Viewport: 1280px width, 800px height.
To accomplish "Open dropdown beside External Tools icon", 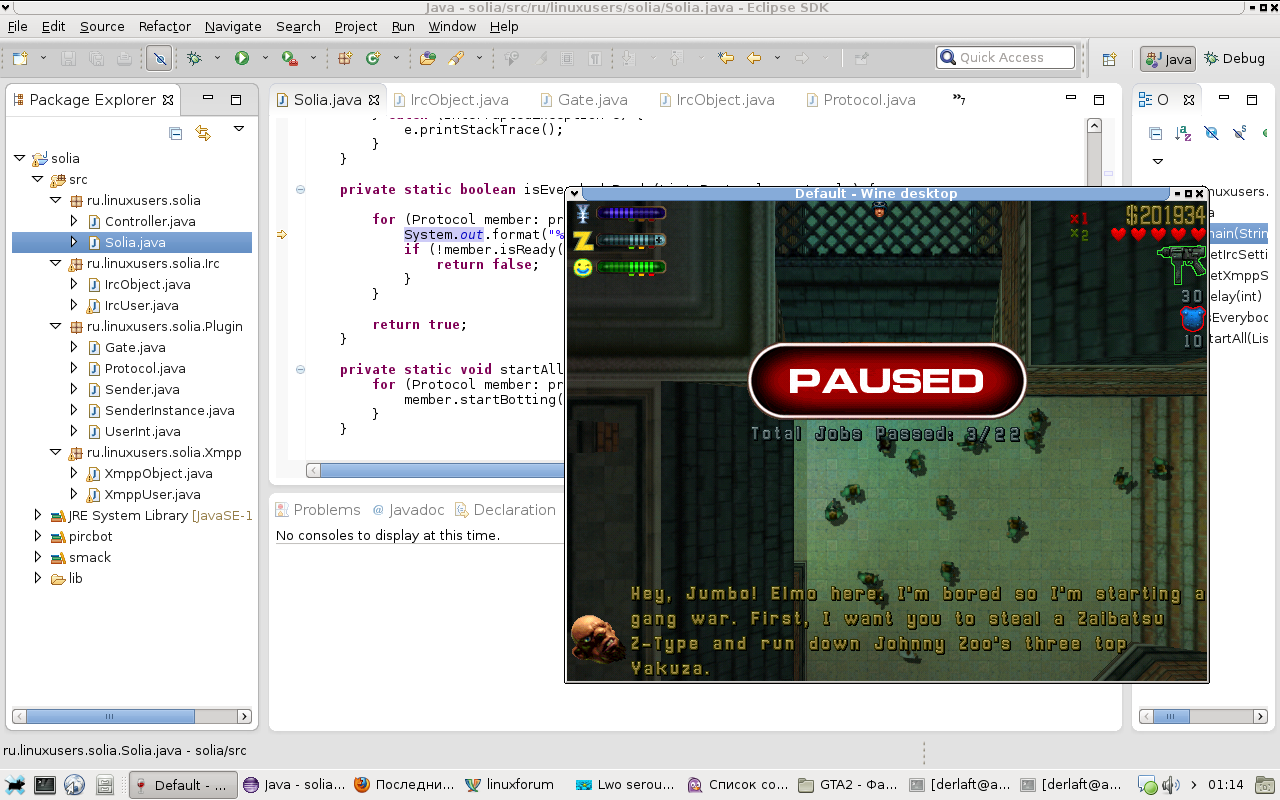I will [x=312, y=58].
